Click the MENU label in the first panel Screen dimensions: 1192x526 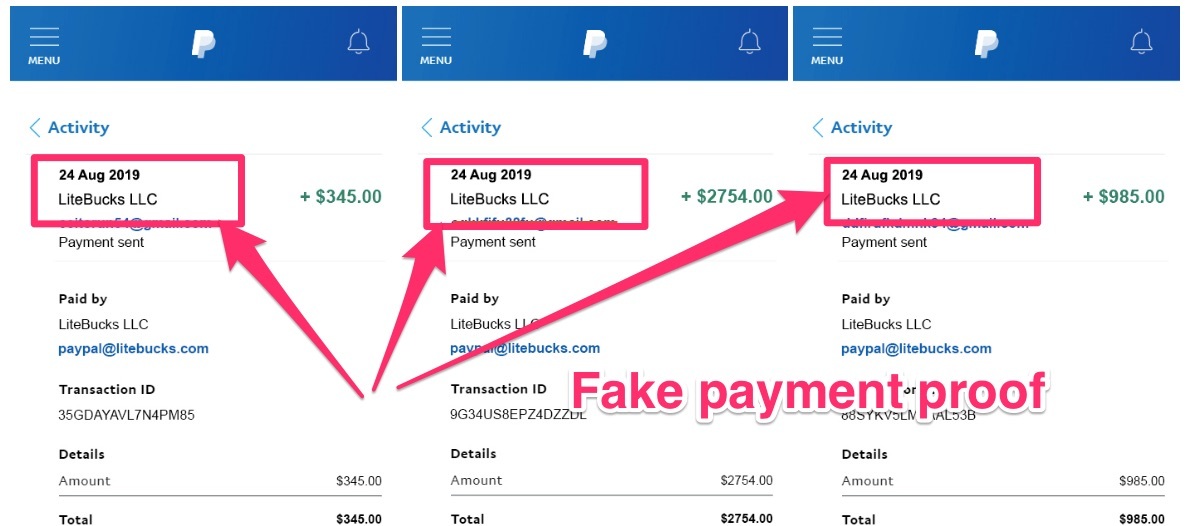[44, 60]
